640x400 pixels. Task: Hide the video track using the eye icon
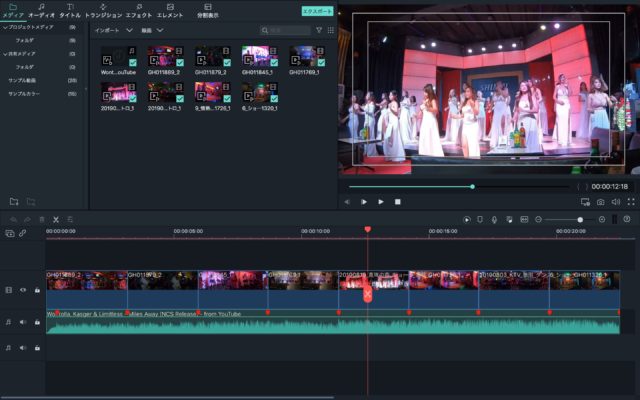[x=23, y=290]
